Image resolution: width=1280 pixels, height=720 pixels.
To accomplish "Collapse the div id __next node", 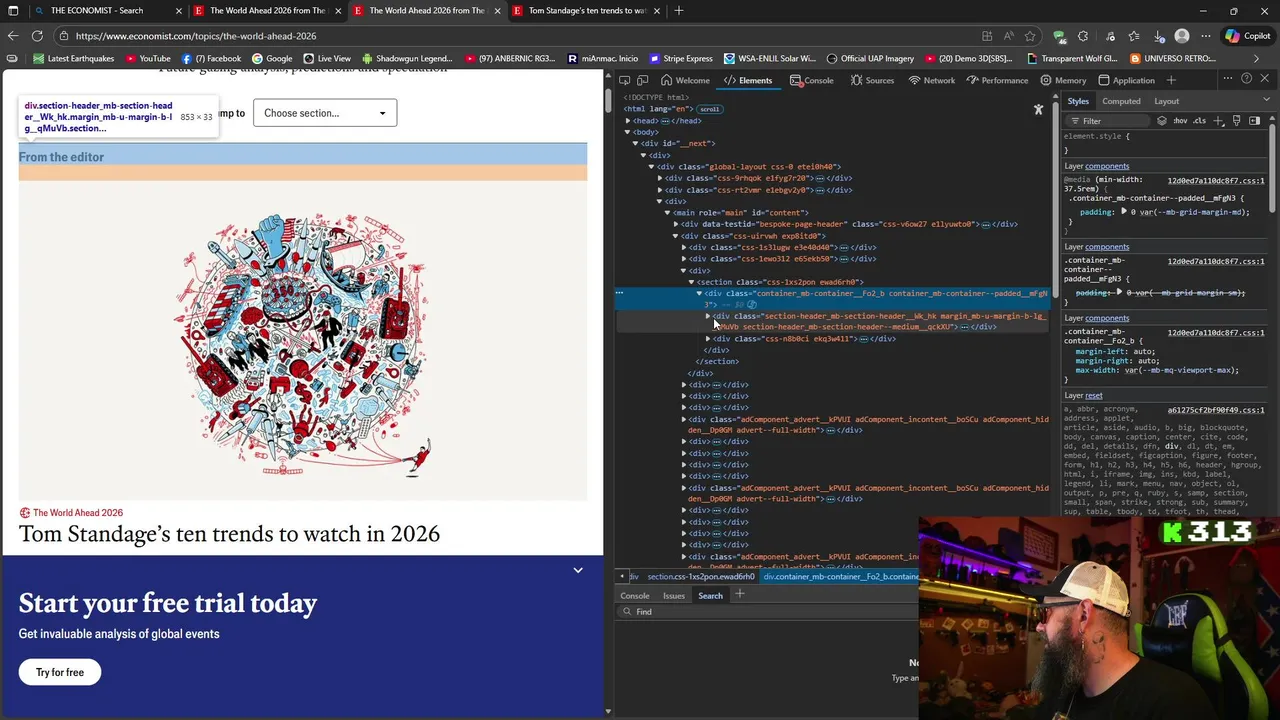I will 635,143.
